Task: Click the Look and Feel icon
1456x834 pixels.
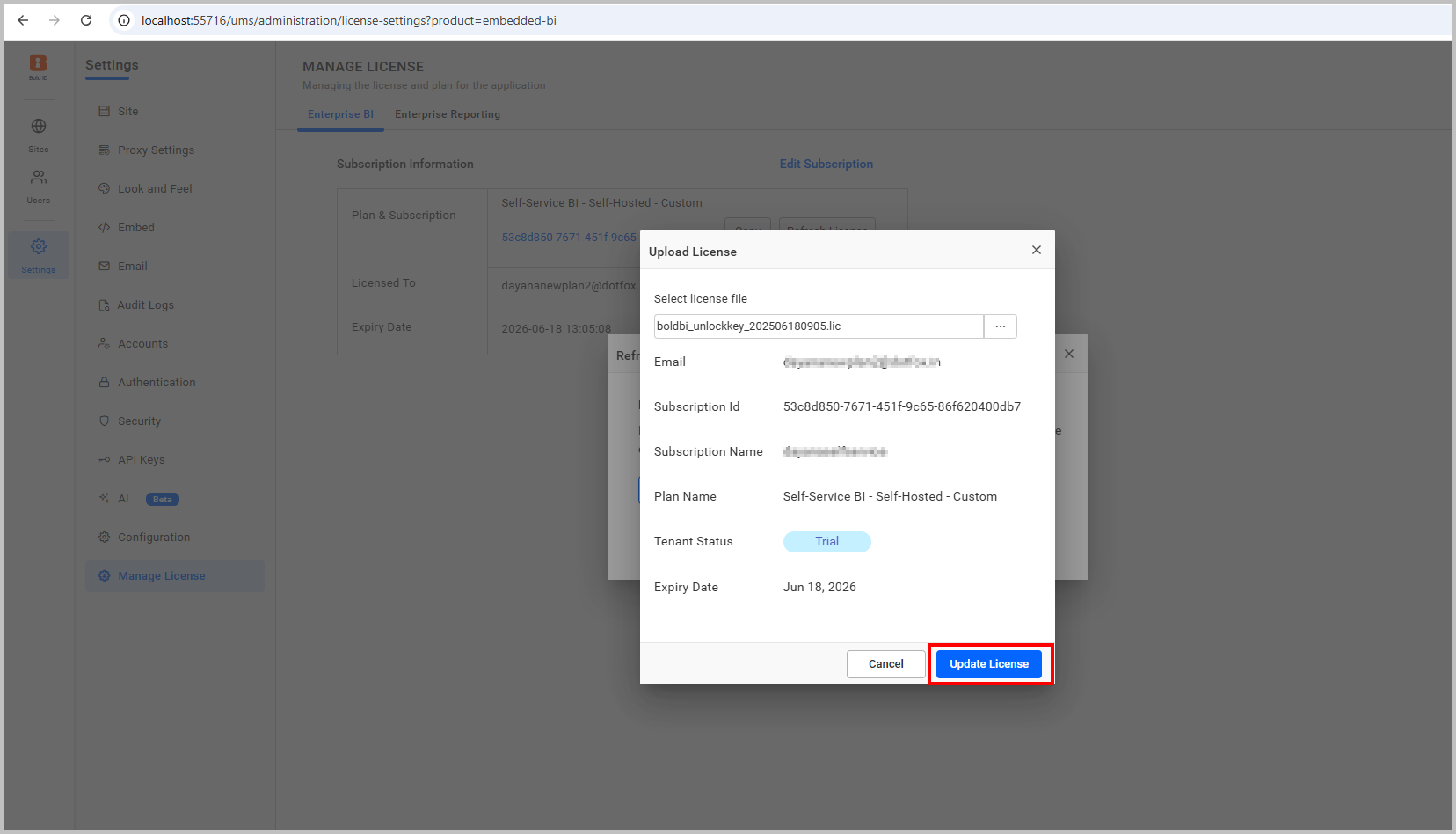Action: click(104, 188)
